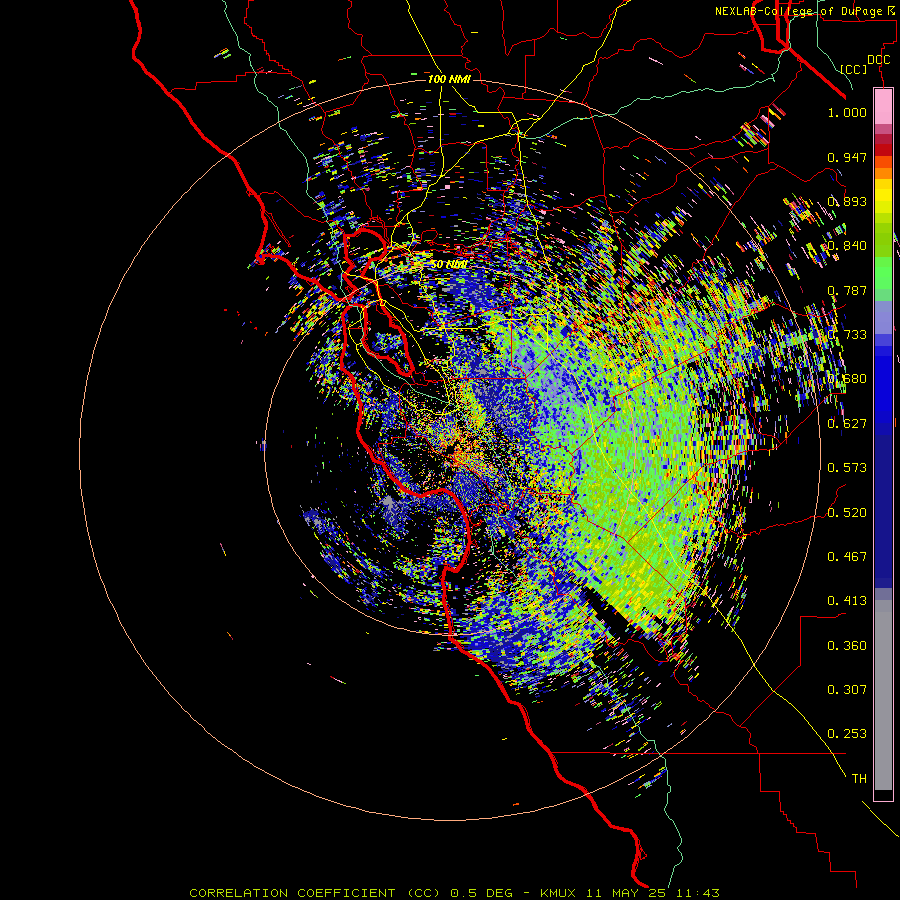Select the 0.787 legend value

[847, 290]
